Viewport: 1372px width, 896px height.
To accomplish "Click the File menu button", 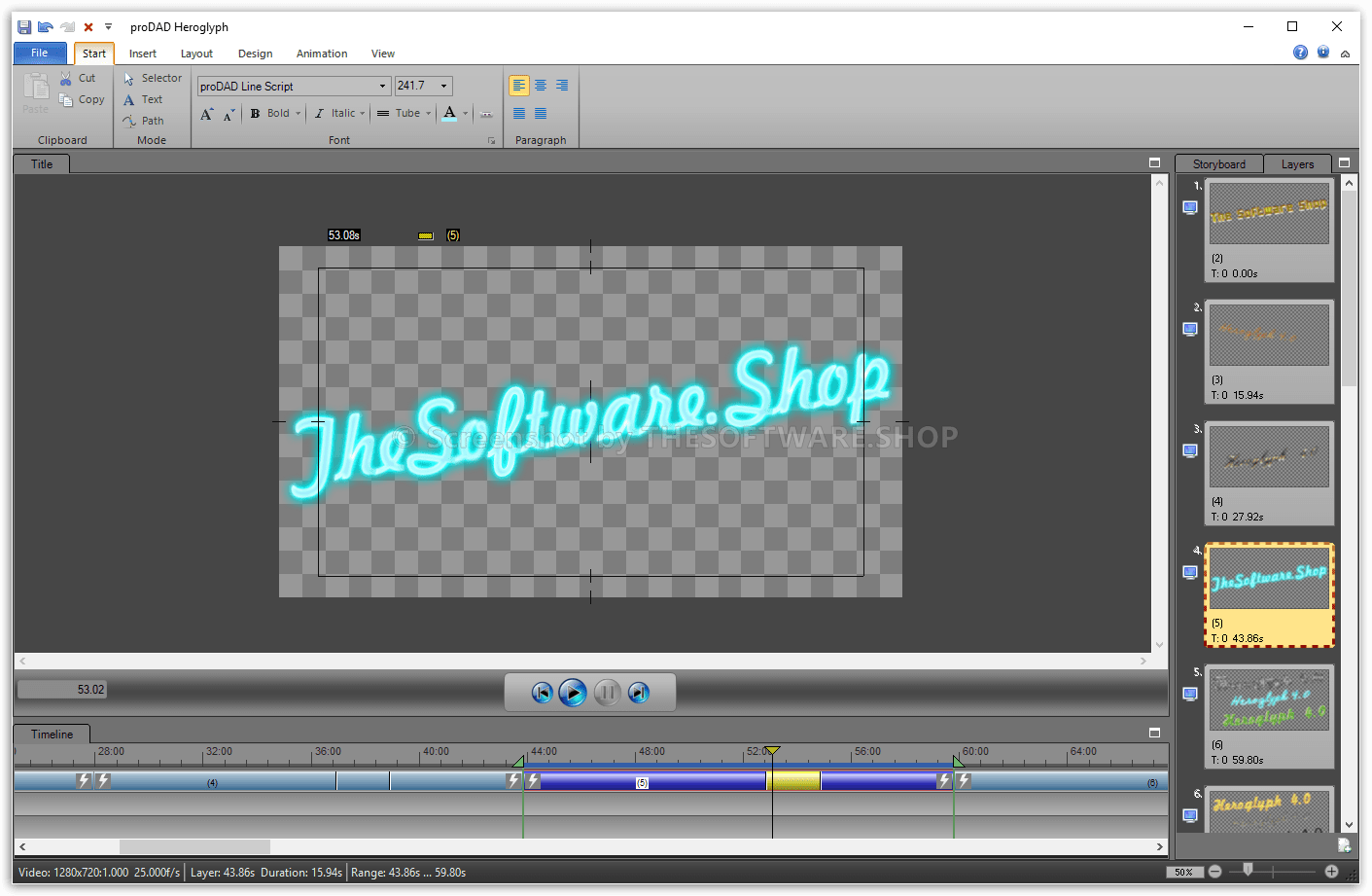I will click(x=40, y=54).
